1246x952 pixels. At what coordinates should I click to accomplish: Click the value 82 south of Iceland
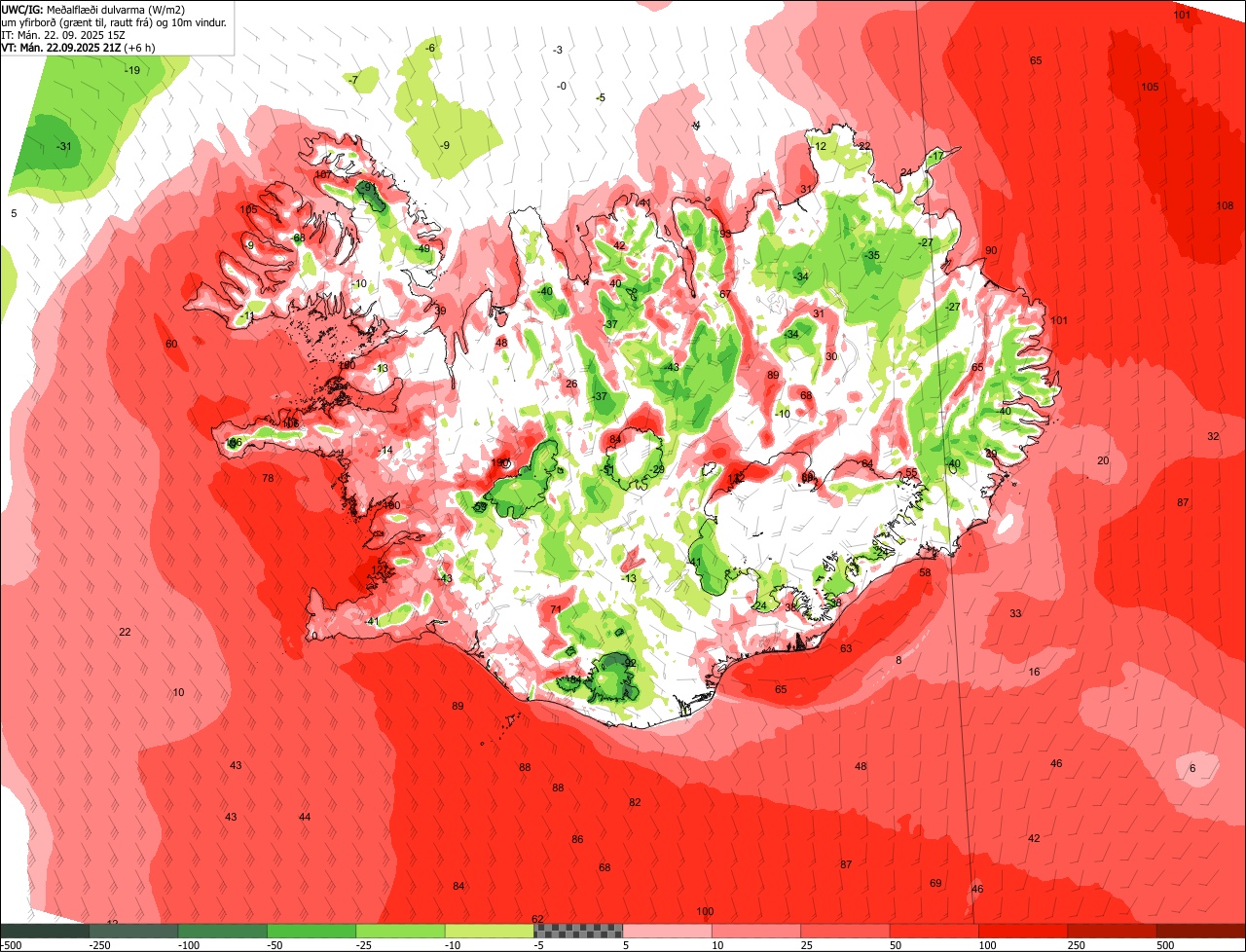click(x=635, y=802)
